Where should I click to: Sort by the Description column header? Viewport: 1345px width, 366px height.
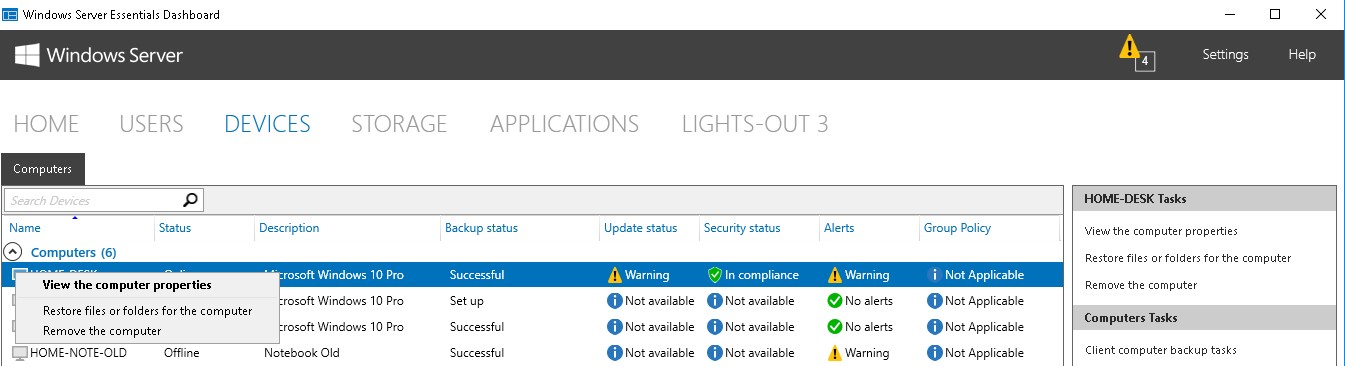[289, 228]
